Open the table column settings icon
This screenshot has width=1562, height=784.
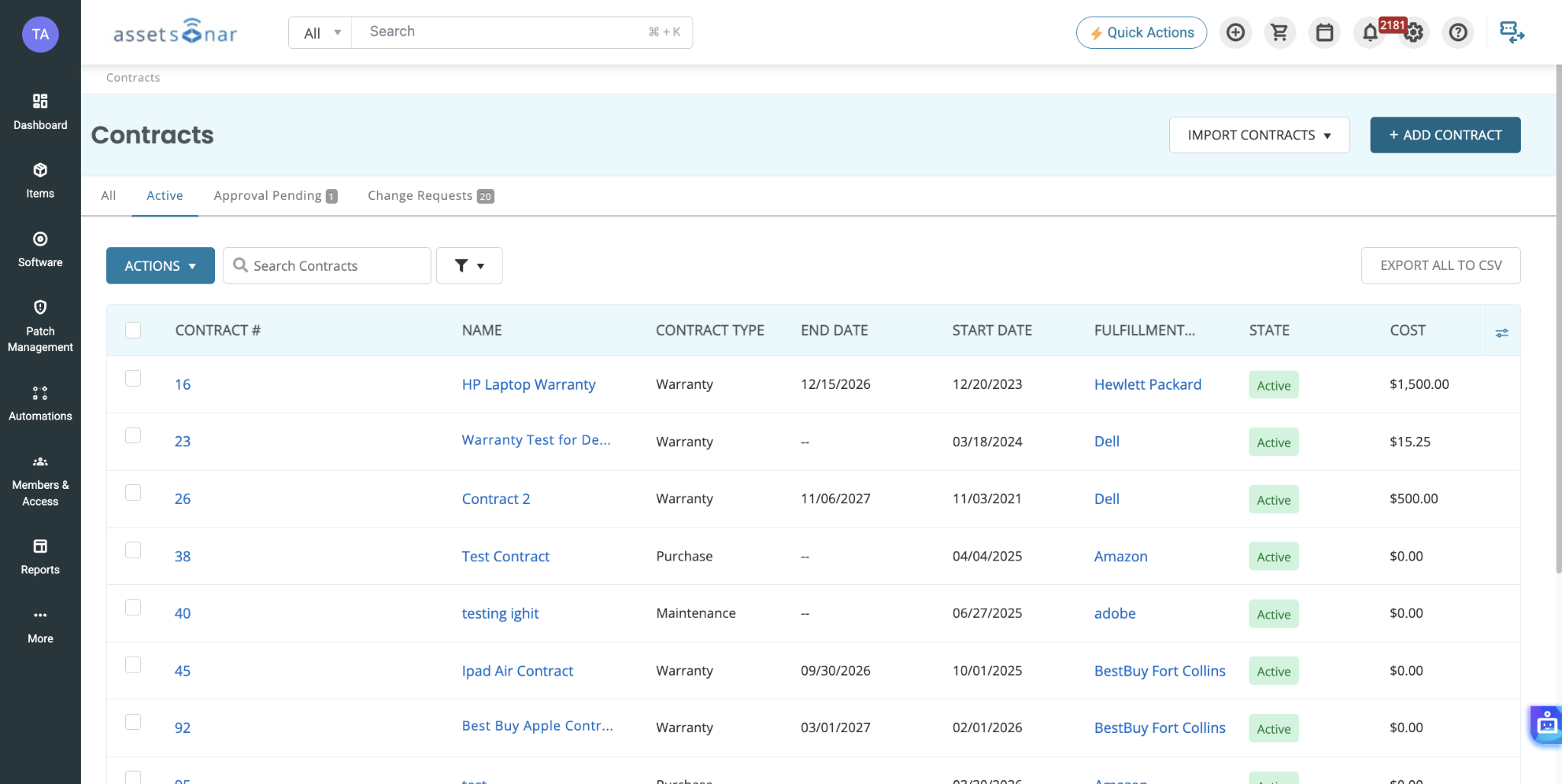click(x=1502, y=333)
